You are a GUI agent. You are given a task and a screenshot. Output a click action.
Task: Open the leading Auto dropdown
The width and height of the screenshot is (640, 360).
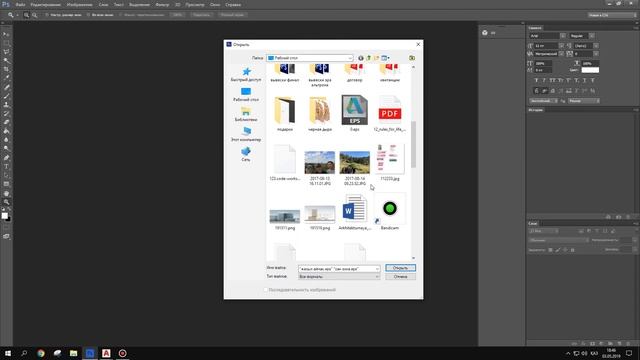click(596, 46)
